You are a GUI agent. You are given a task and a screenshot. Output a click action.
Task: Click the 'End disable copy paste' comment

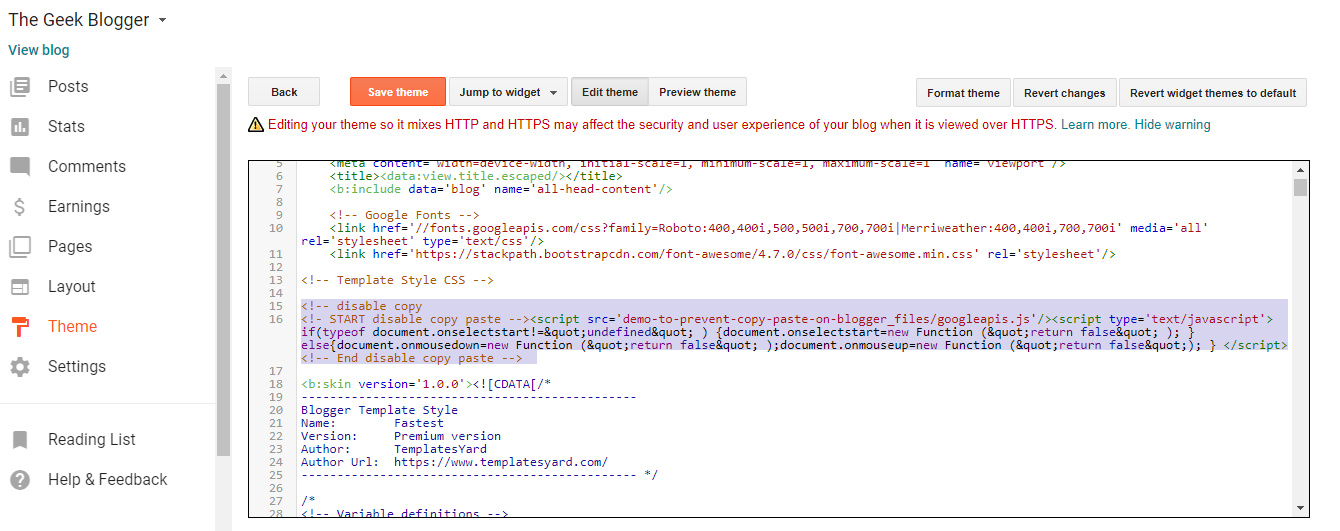[x=412, y=358]
